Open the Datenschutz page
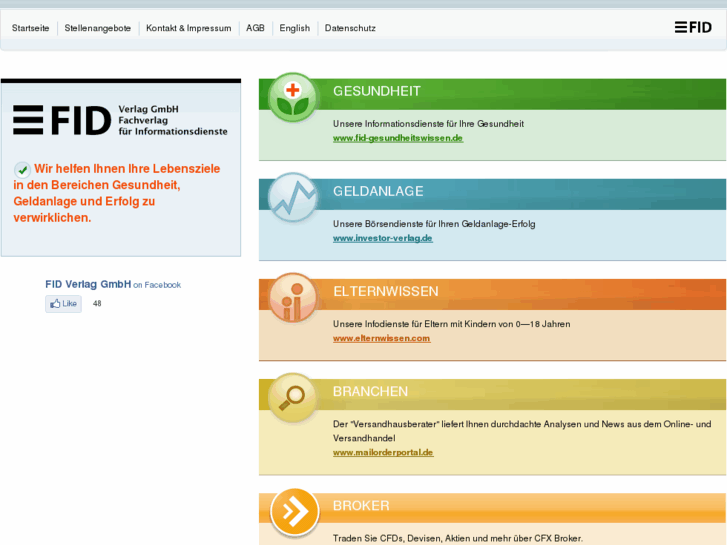The height and width of the screenshot is (545, 727). pos(350,28)
